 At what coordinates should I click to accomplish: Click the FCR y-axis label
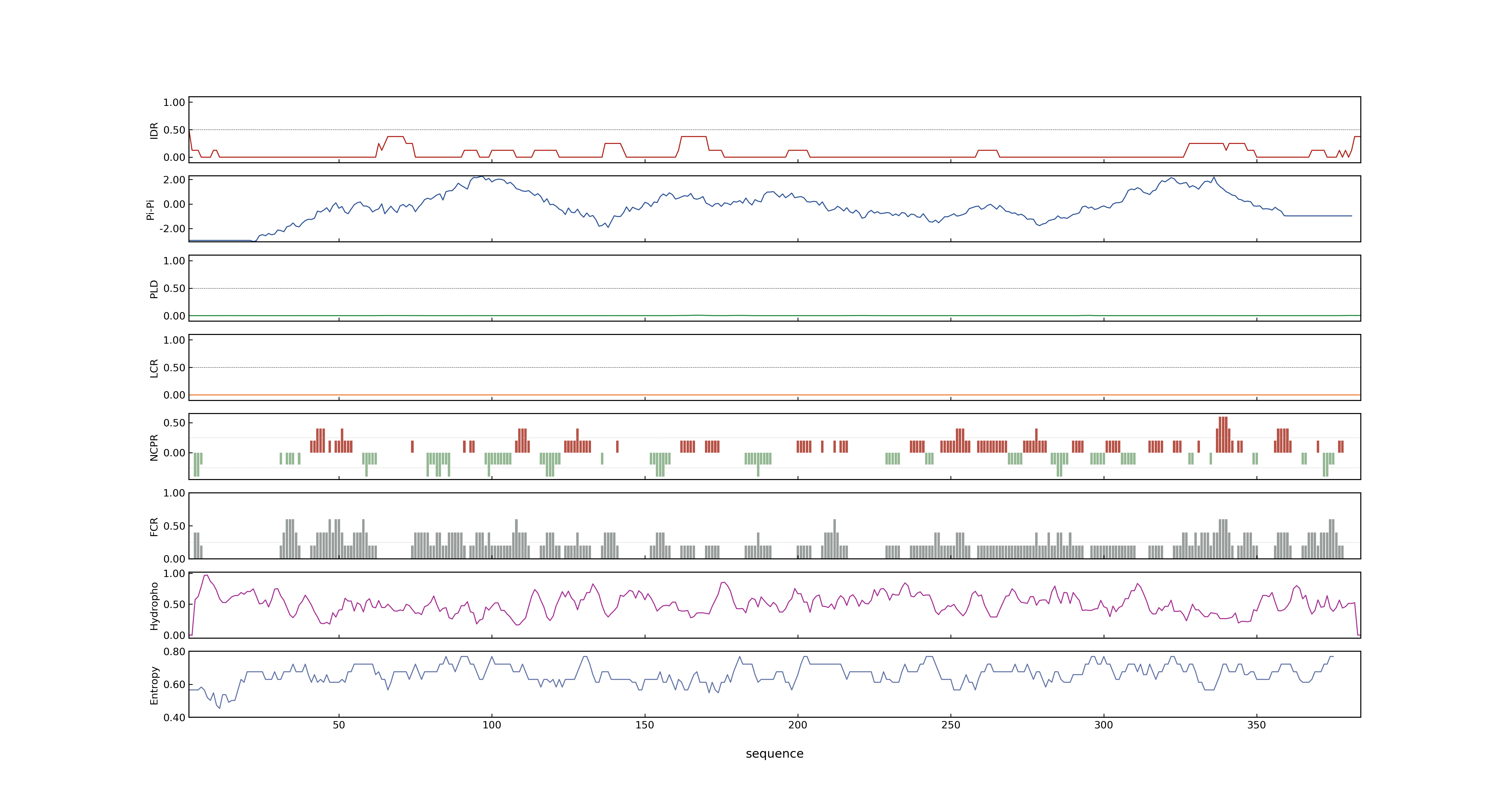click(154, 527)
